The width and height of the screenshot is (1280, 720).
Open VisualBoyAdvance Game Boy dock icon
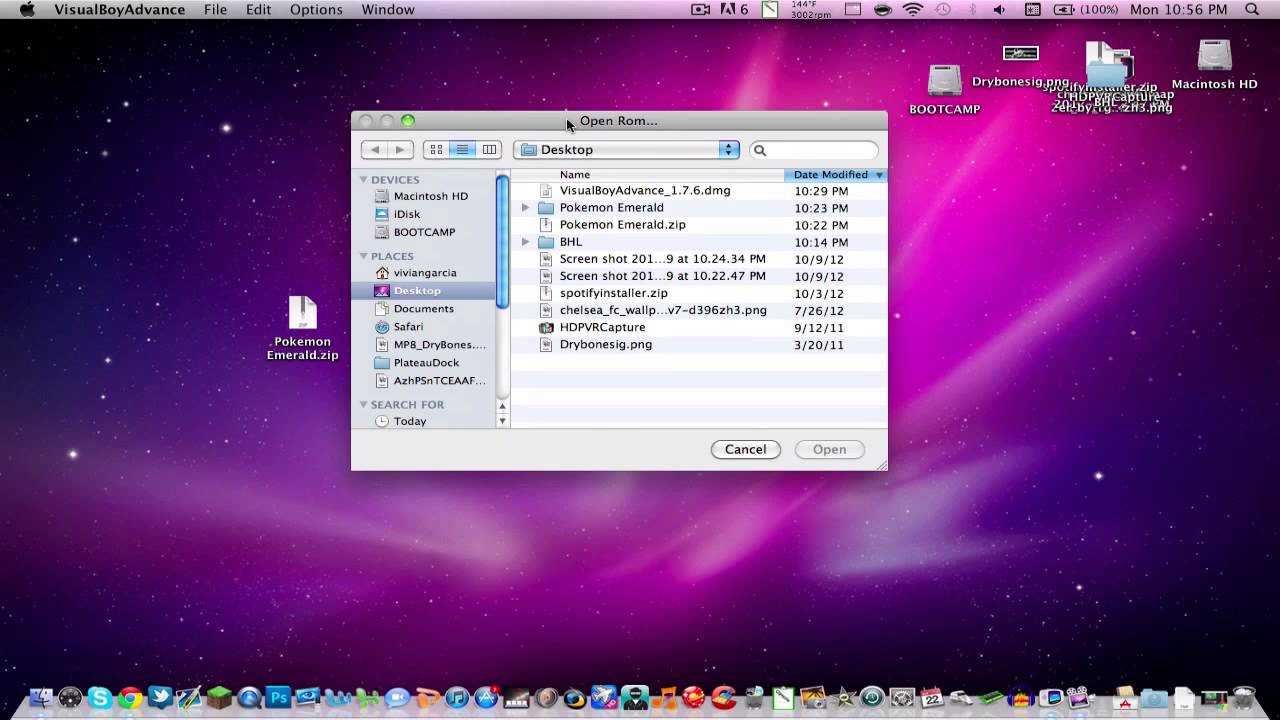click(1050, 698)
